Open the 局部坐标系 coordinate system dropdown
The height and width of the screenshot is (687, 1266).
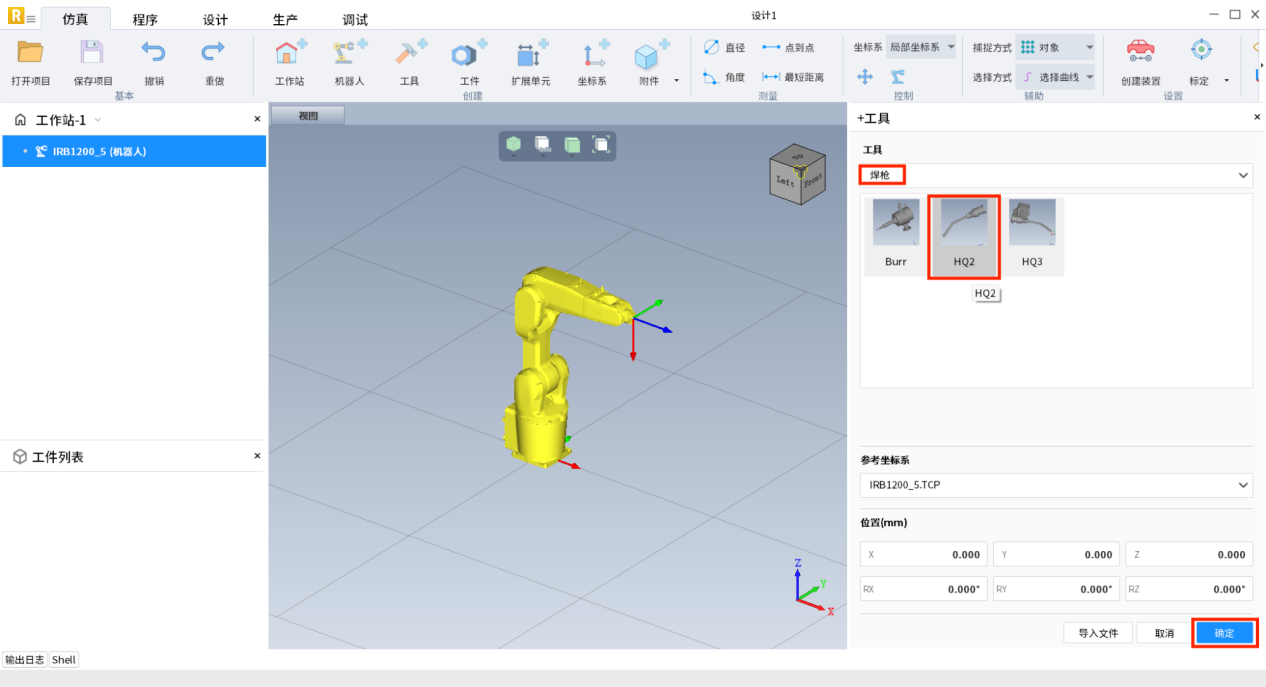pyautogui.click(x=921, y=47)
